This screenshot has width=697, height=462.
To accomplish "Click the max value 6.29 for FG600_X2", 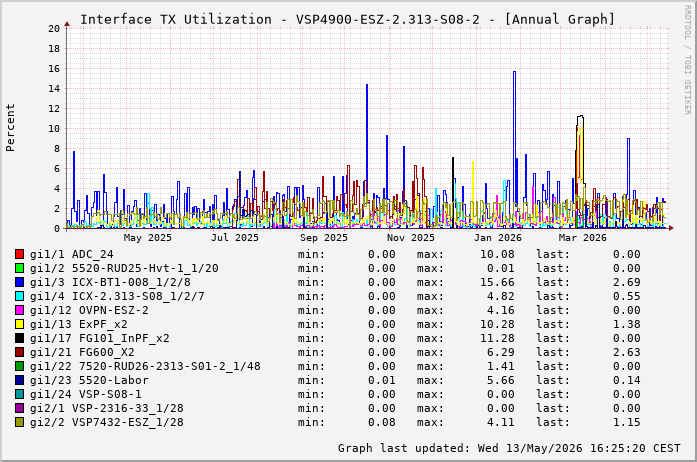I will coord(501,352).
